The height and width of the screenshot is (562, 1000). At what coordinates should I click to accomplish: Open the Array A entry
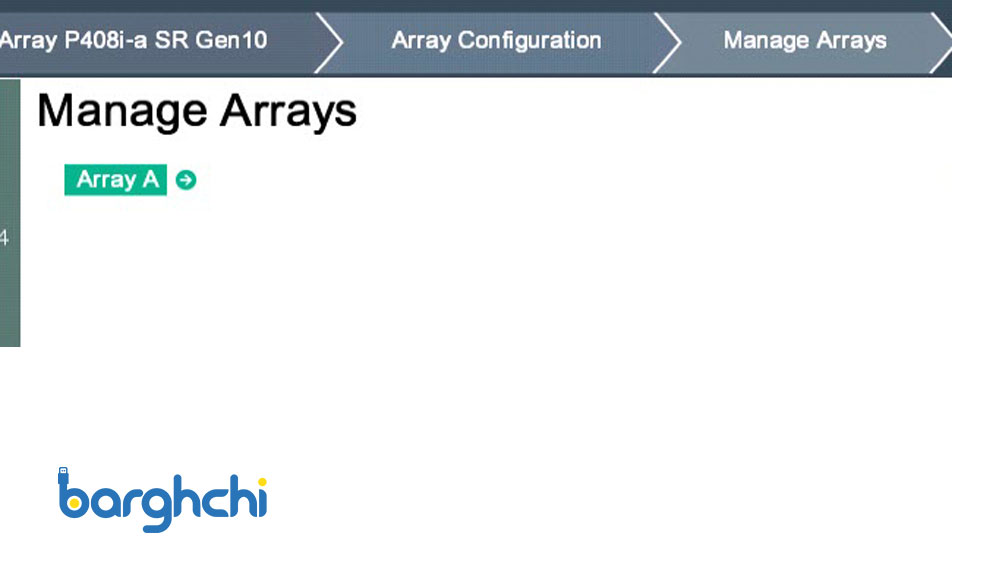pos(116,180)
